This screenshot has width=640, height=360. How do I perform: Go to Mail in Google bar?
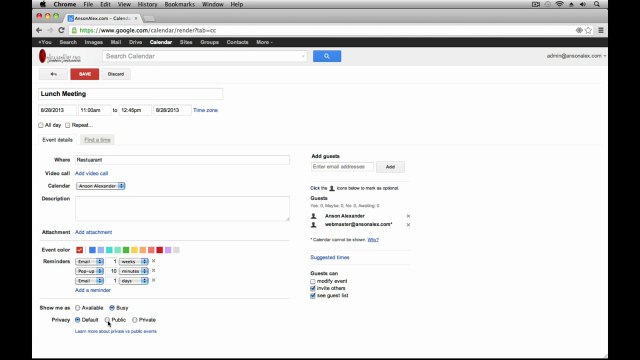(116, 42)
